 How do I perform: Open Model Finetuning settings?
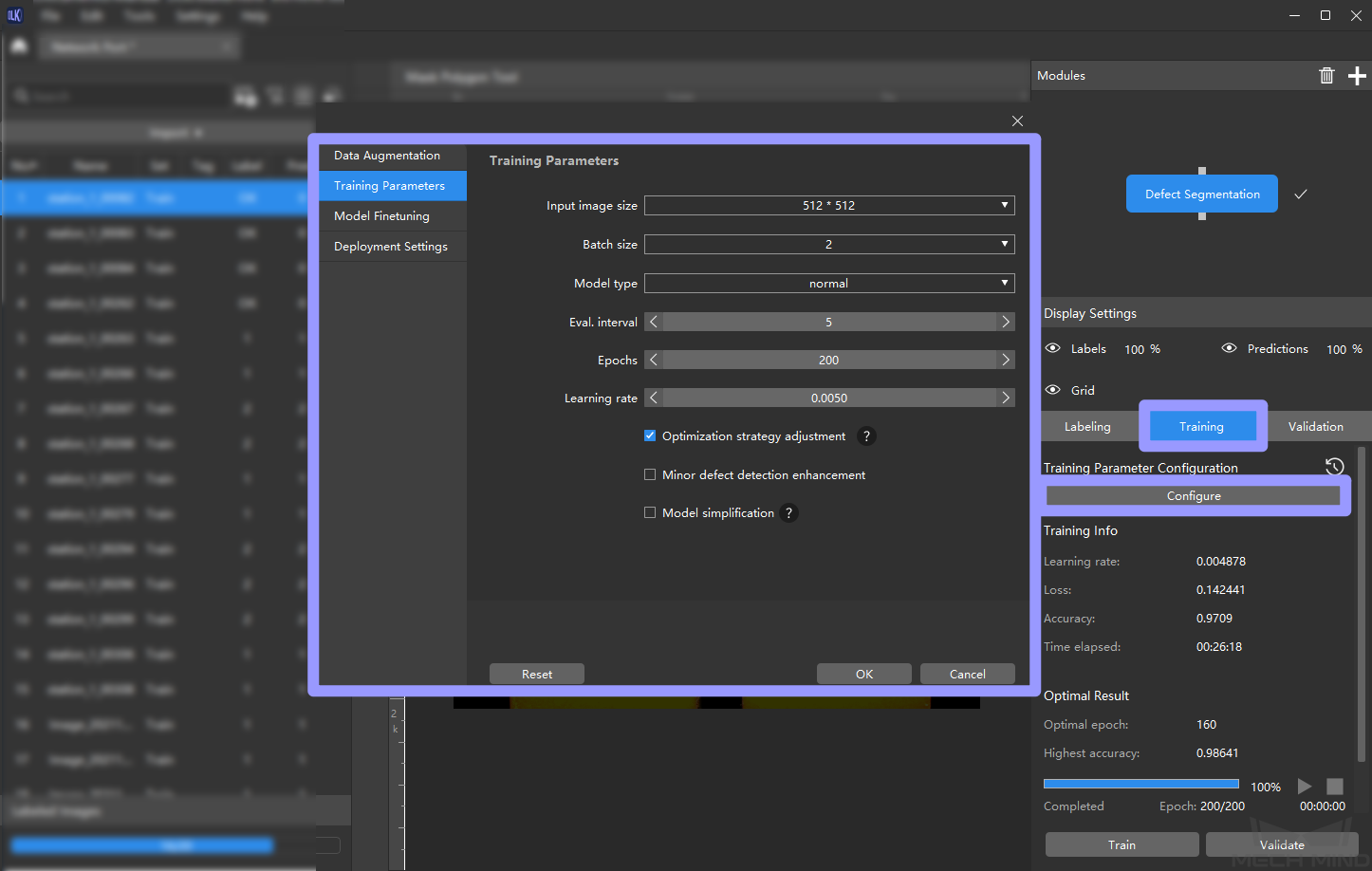coord(393,216)
